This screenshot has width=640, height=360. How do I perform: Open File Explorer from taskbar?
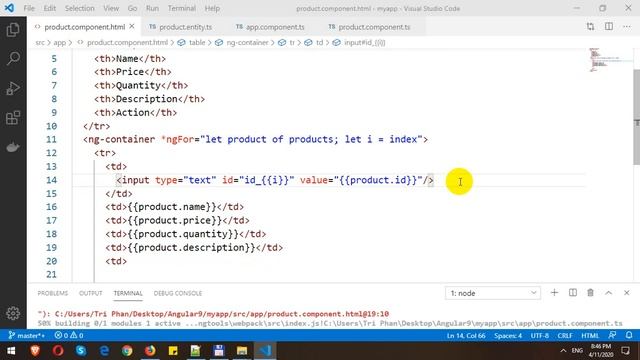pyautogui.click(x=242, y=351)
